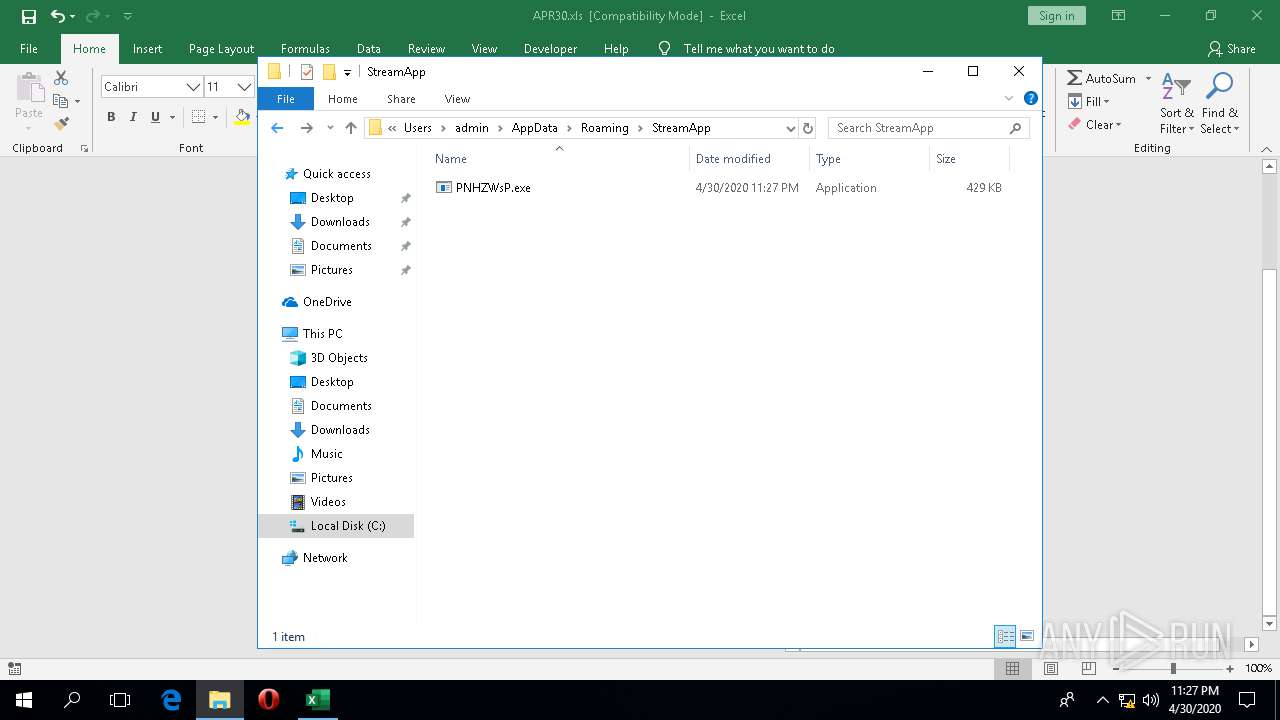The height and width of the screenshot is (720, 1280).
Task: Open Downloads under Quick access
Action: (340, 222)
